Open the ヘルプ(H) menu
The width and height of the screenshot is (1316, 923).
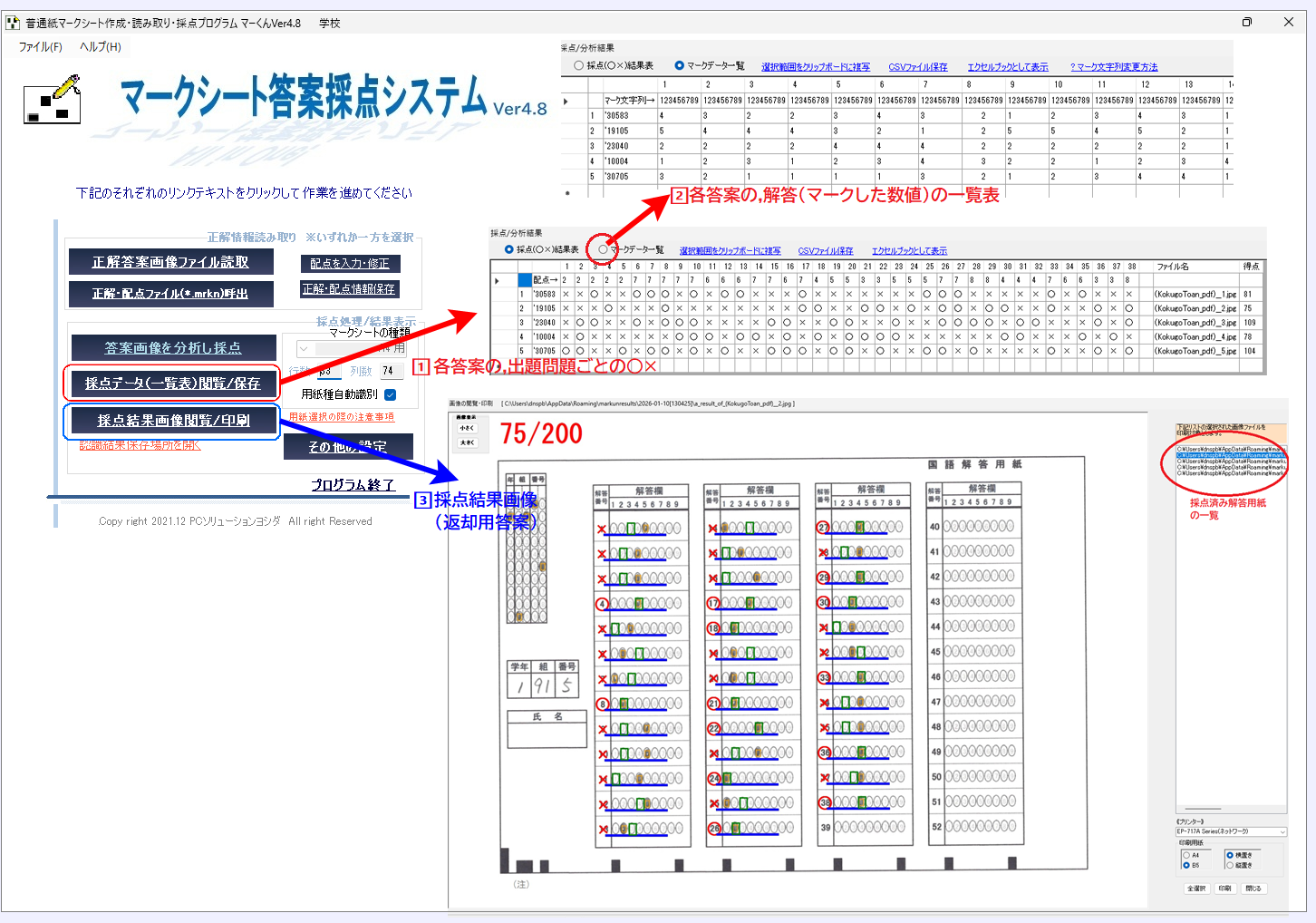[x=100, y=47]
